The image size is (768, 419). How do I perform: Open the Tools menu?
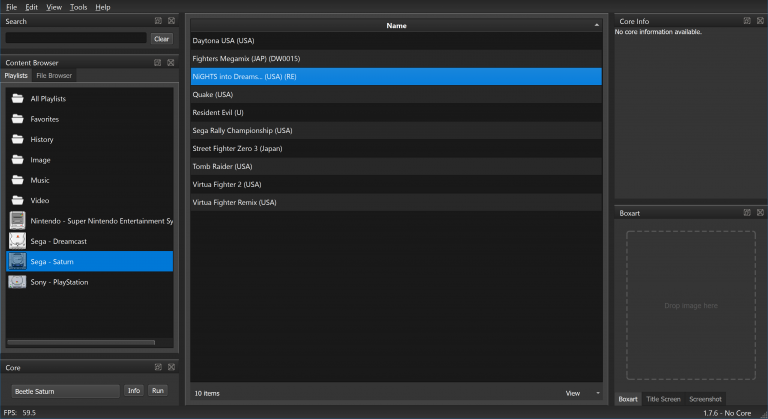78,7
